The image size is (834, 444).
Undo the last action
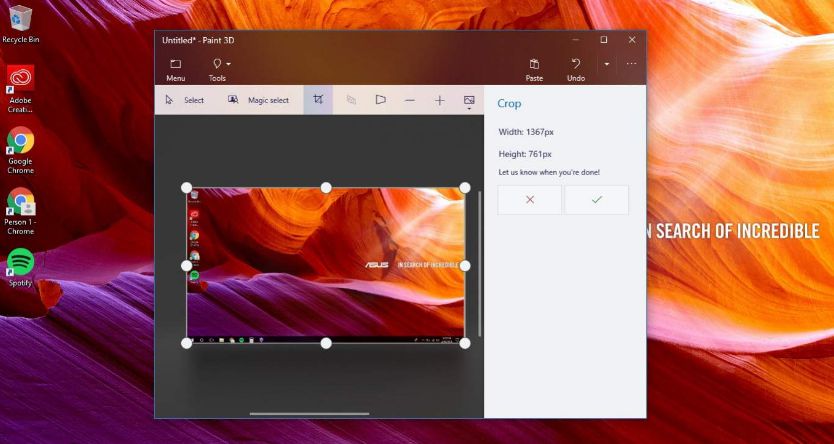point(576,64)
